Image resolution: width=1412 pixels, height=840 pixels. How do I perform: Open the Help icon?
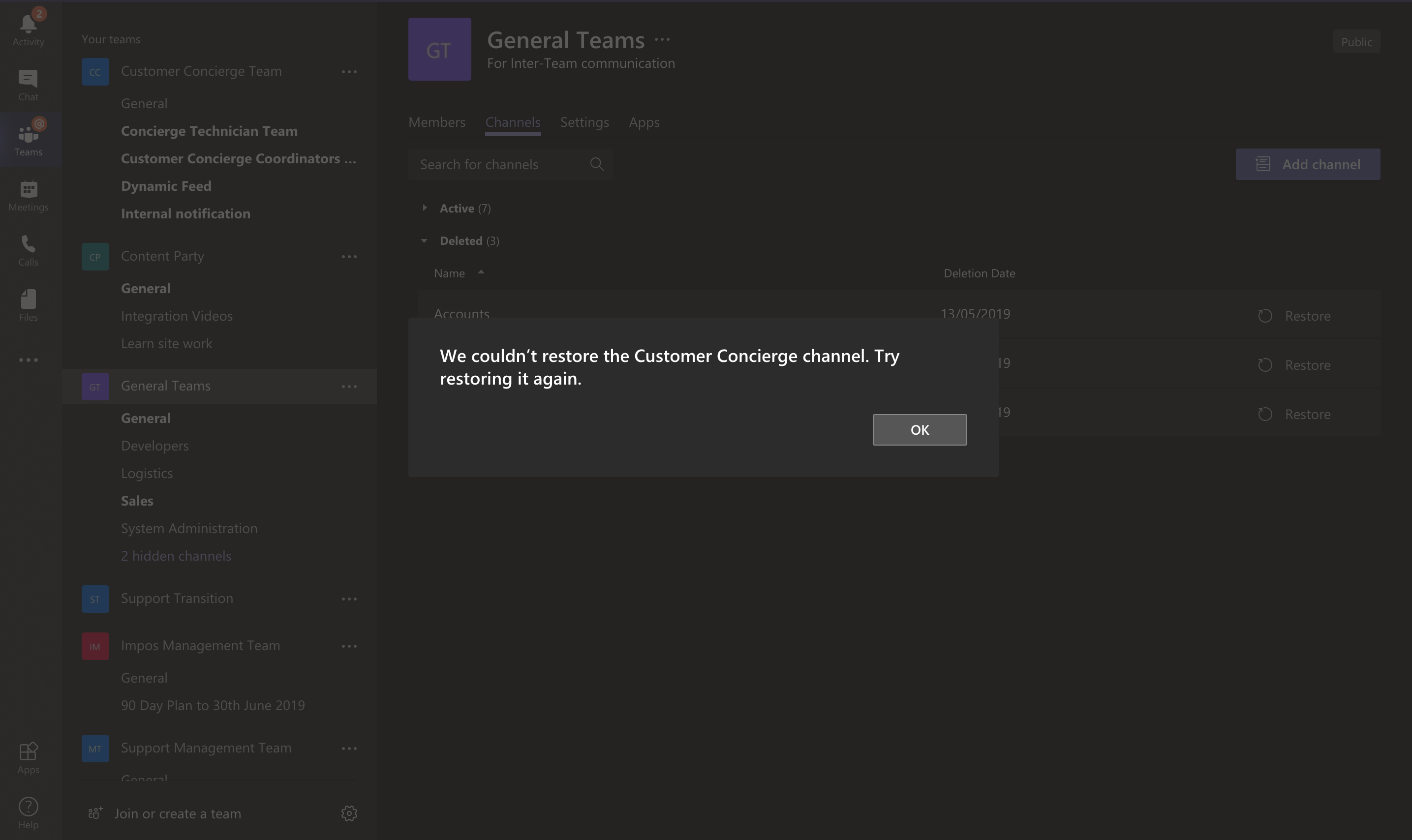point(29,812)
